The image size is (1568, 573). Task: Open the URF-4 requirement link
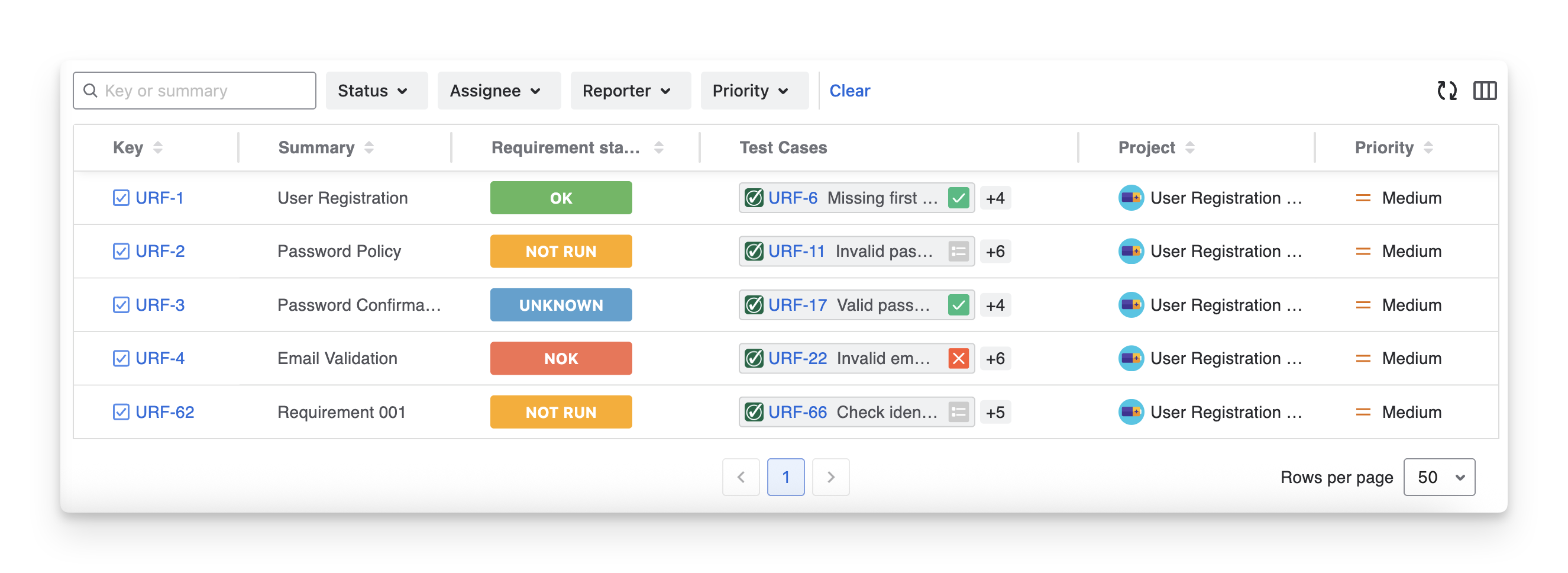tap(160, 359)
